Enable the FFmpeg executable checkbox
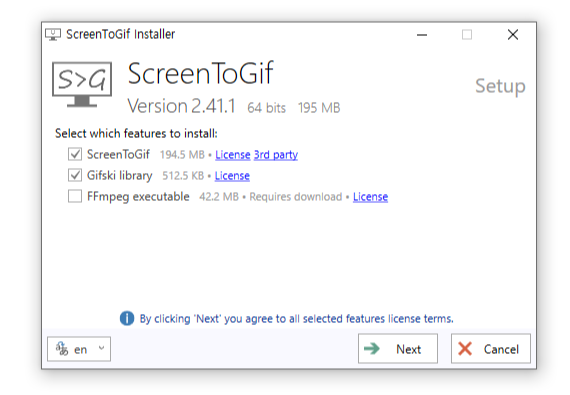The image size is (570, 395). coord(75,197)
